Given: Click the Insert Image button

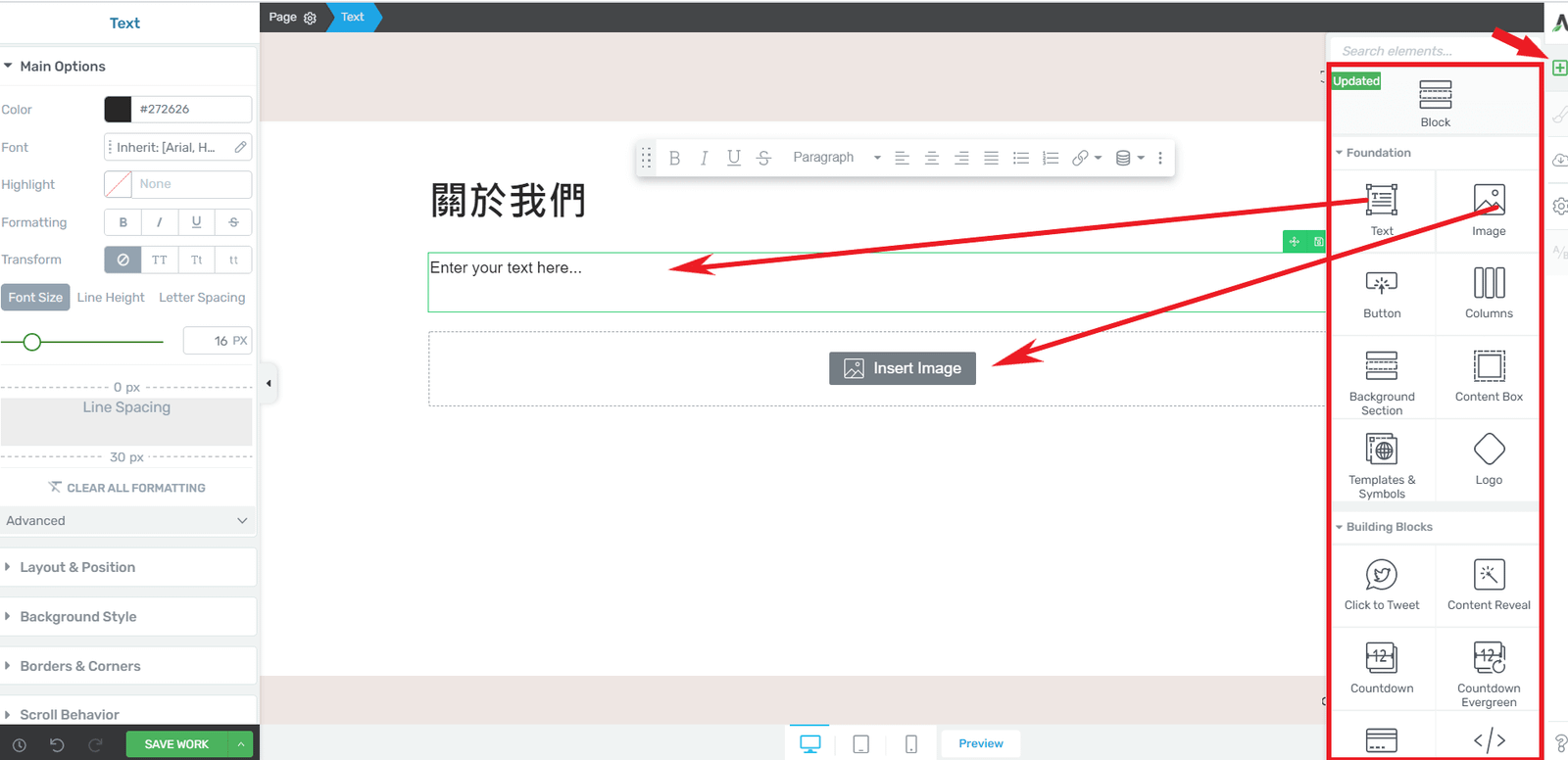Looking at the screenshot, I should pyautogui.click(x=903, y=368).
